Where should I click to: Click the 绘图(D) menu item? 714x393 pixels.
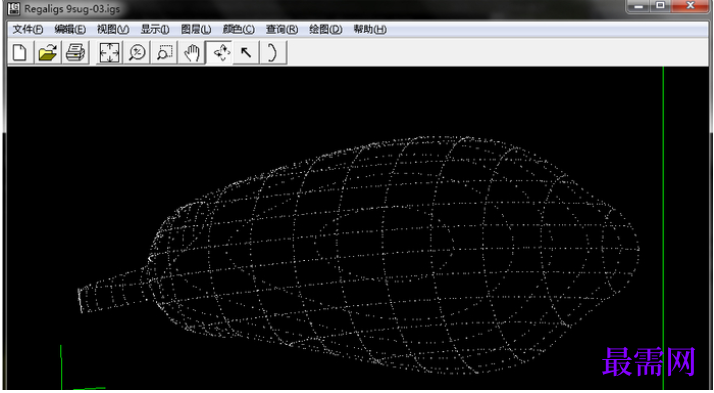click(x=326, y=30)
